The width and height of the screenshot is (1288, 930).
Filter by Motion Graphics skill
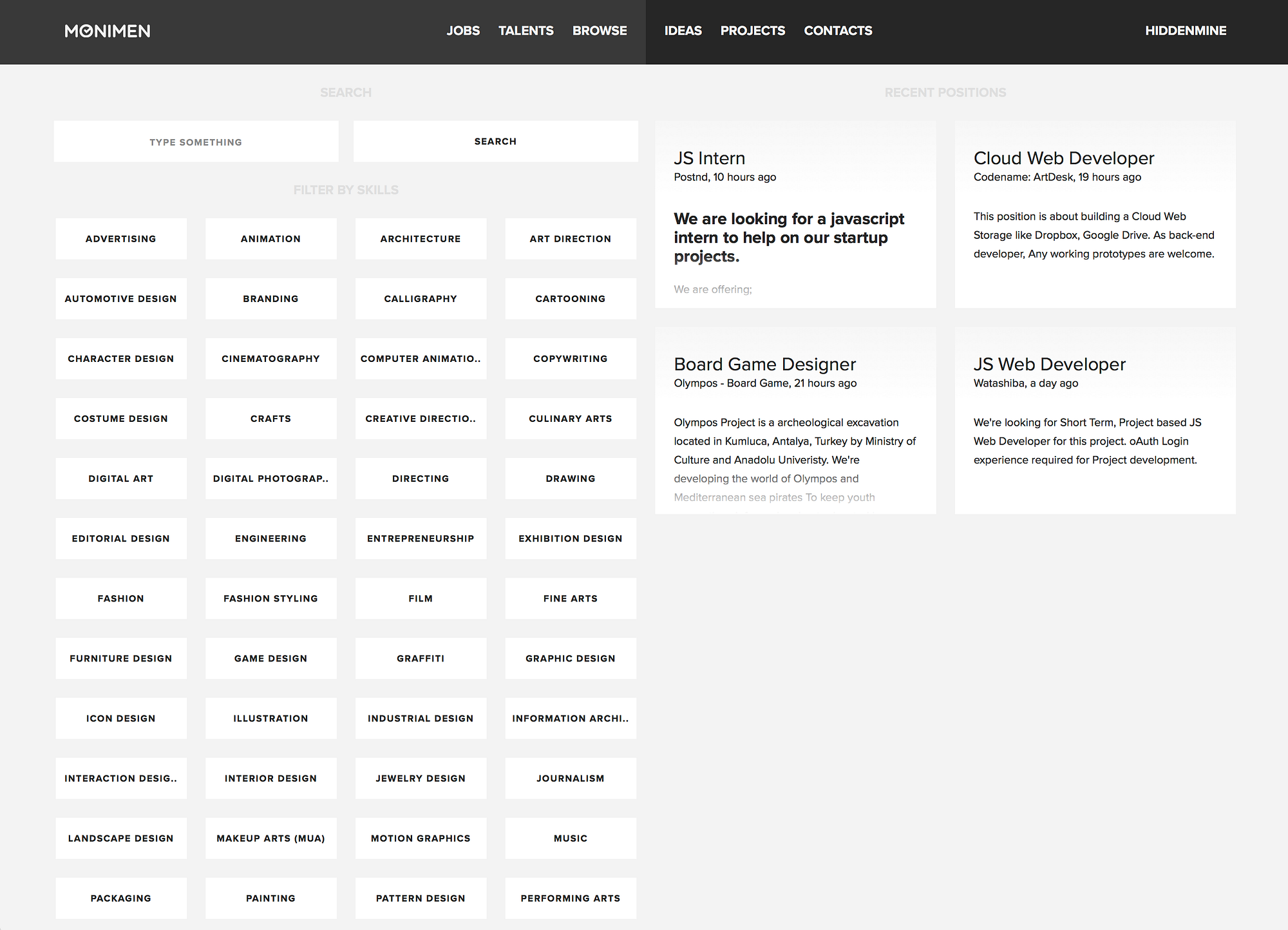[421, 838]
